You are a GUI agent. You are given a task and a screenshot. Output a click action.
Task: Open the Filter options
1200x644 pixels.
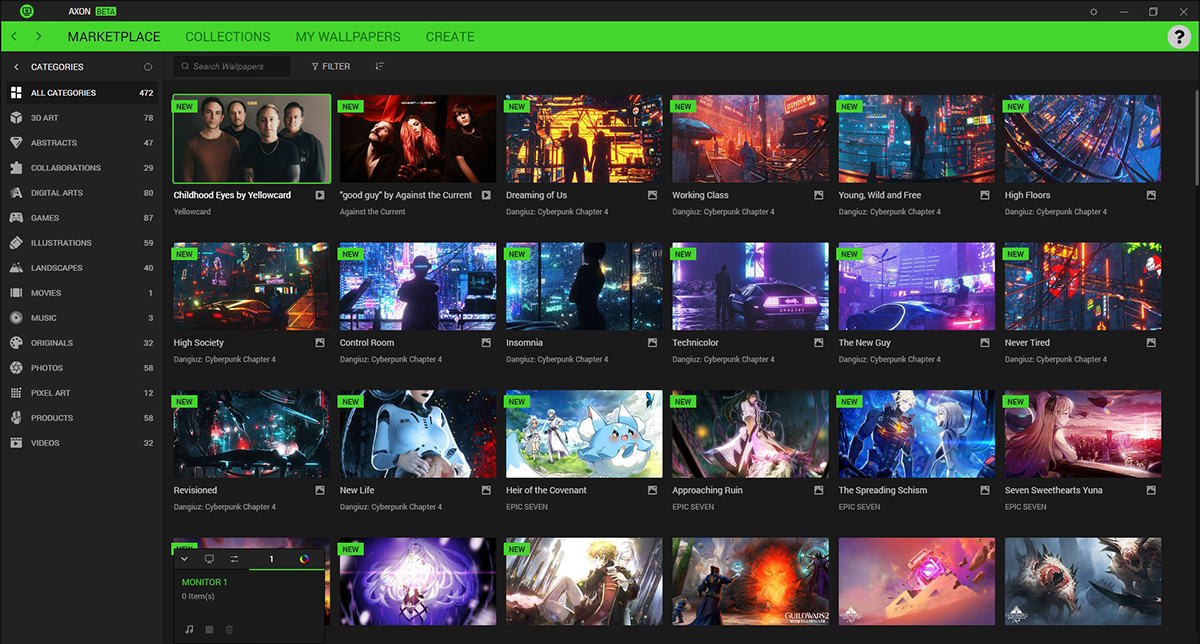330,66
